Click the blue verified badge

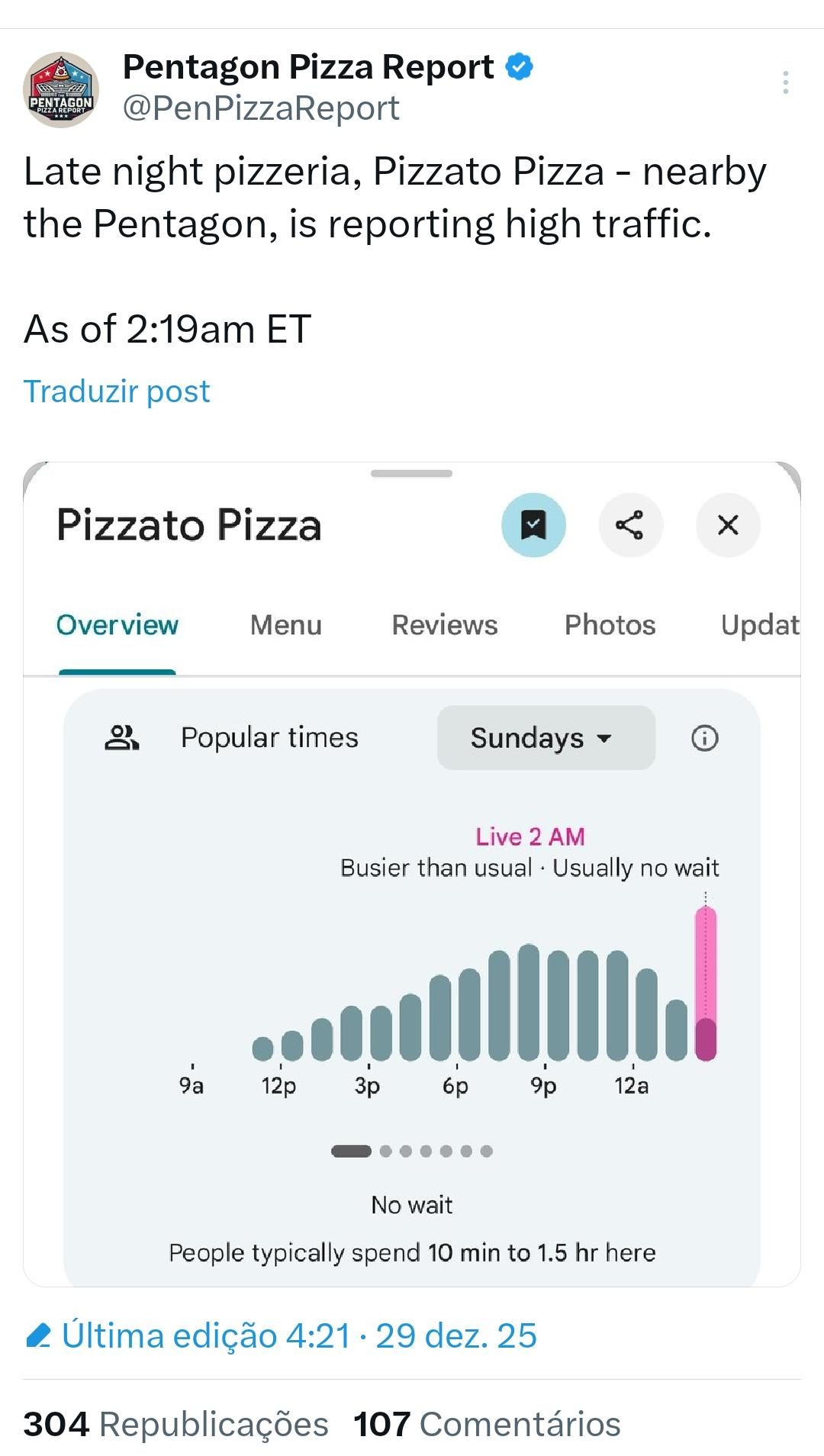[x=520, y=67]
